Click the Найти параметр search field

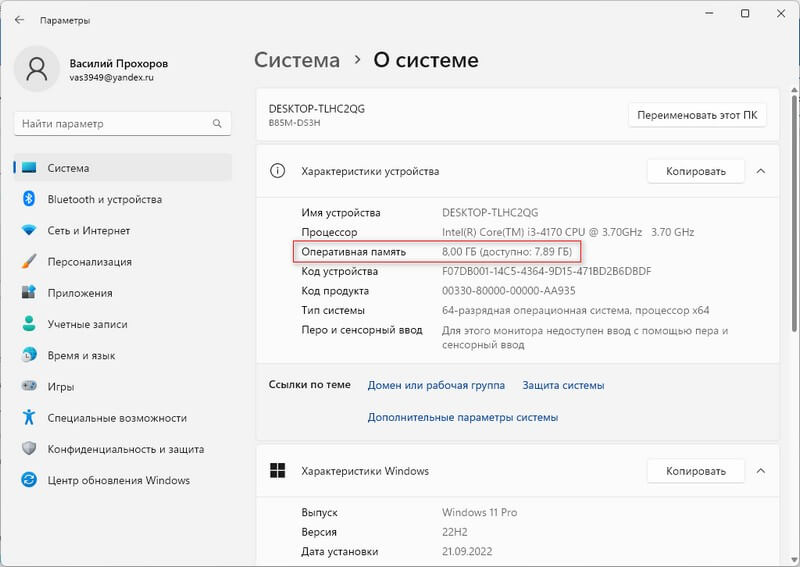click(x=122, y=124)
